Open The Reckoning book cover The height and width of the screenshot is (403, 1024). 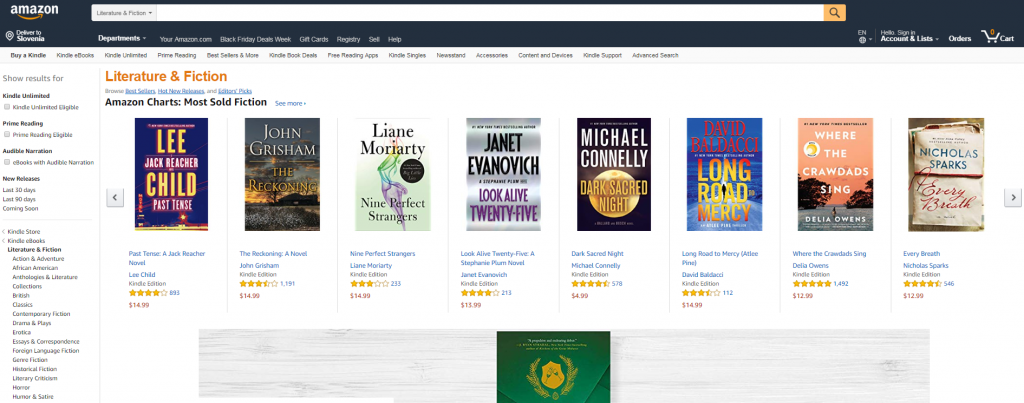(282, 174)
